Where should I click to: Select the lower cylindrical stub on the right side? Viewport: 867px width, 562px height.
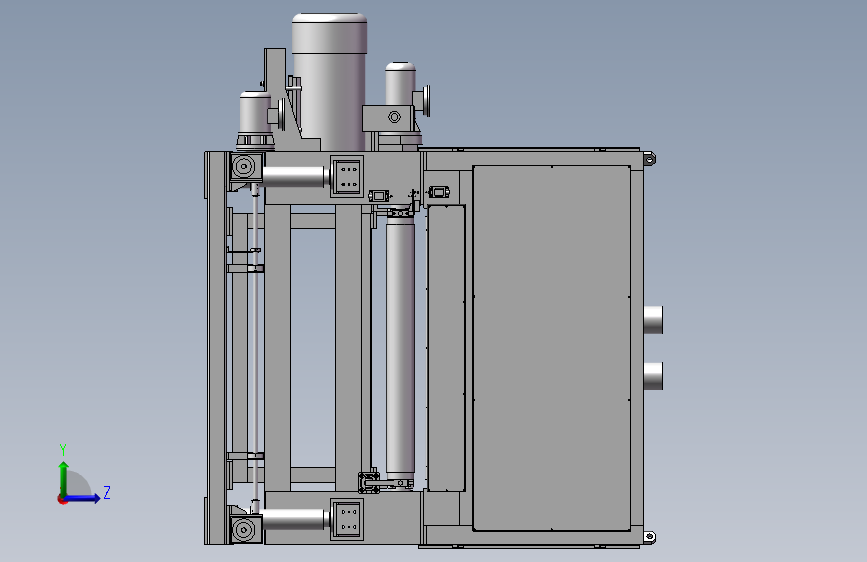tap(653, 376)
